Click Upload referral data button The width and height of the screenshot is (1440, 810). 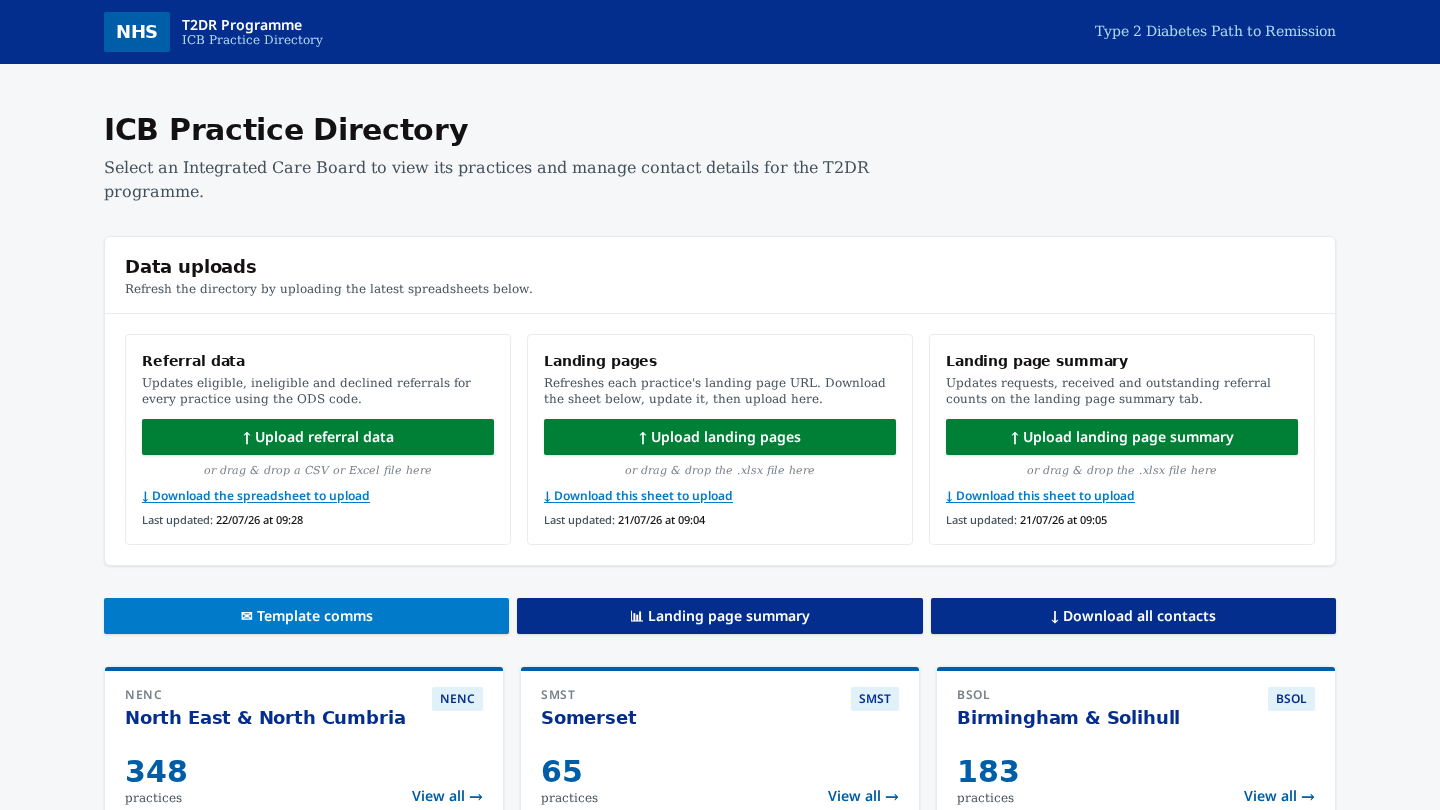pos(318,437)
